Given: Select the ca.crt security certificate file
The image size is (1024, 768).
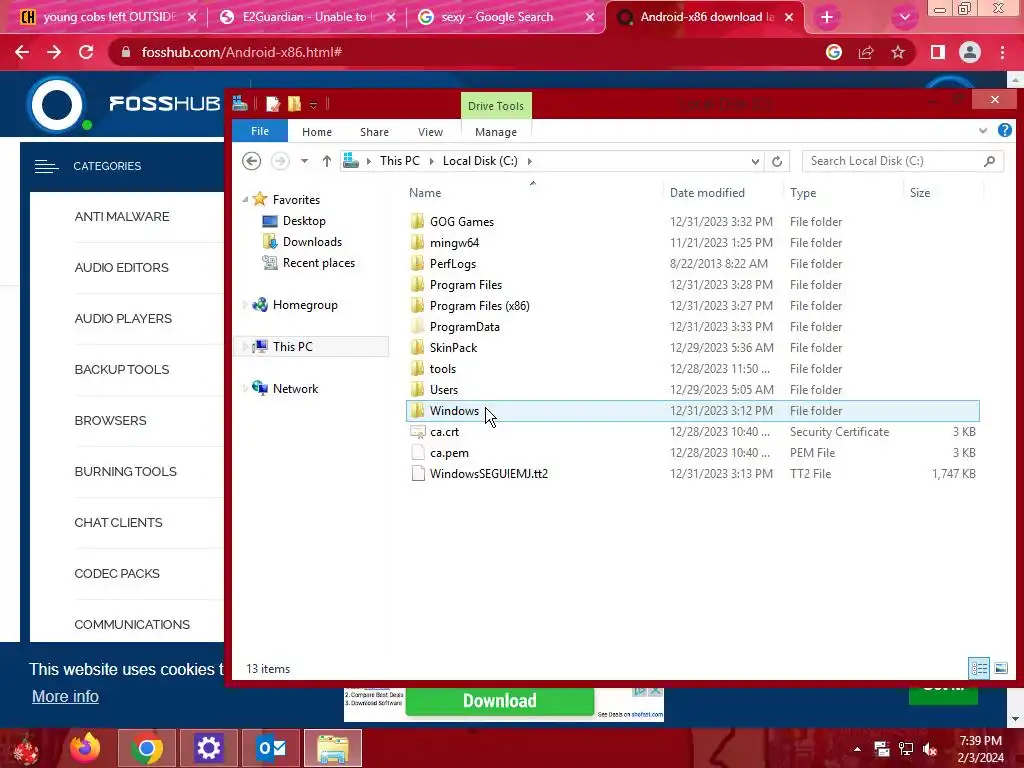Looking at the screenshot, I should [692, 432].
